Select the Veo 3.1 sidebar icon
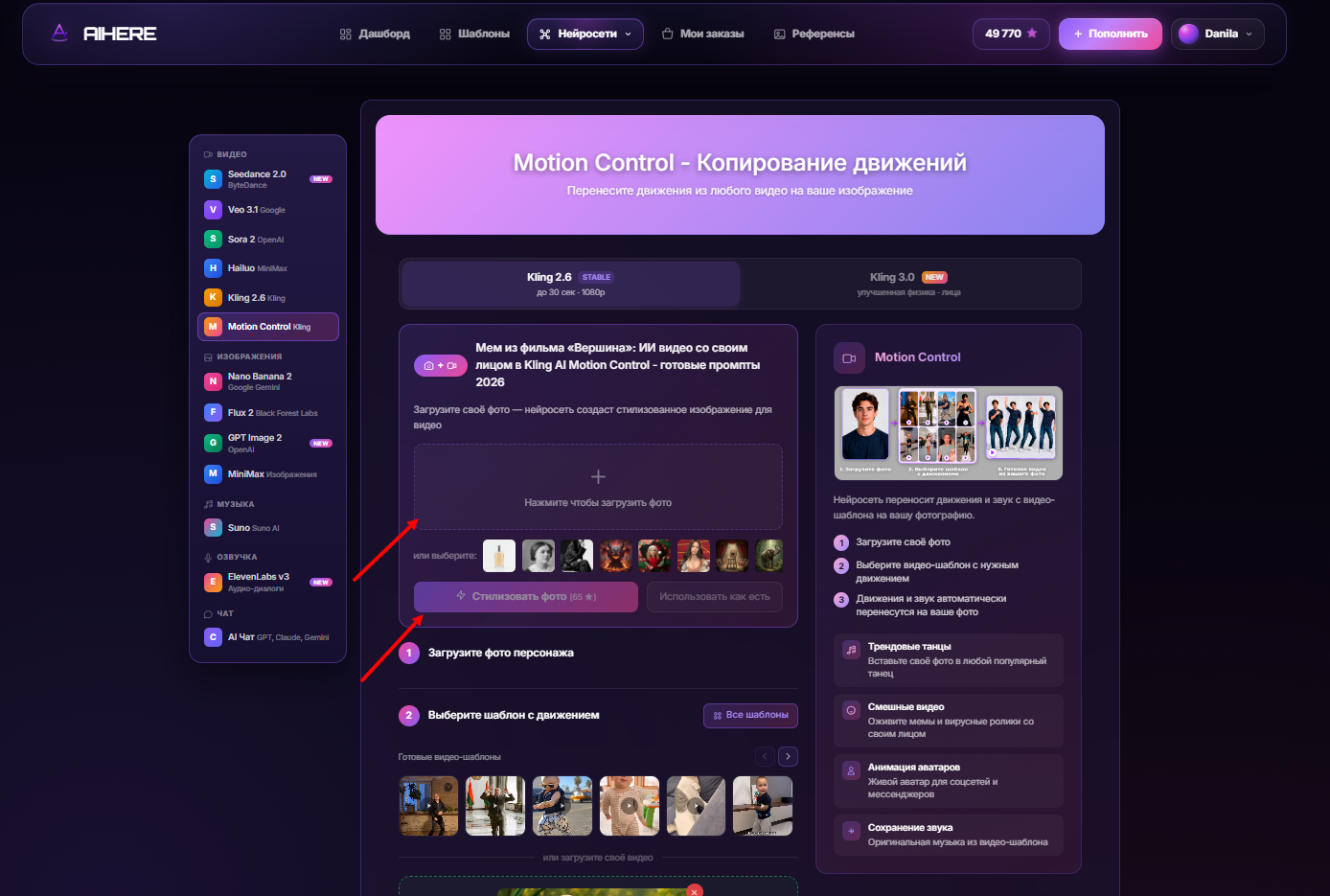 213,209
